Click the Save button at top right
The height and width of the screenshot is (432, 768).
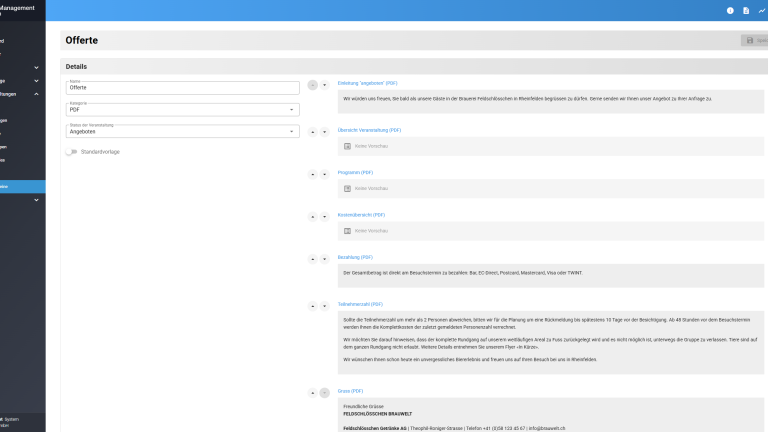tap(754, 41)
